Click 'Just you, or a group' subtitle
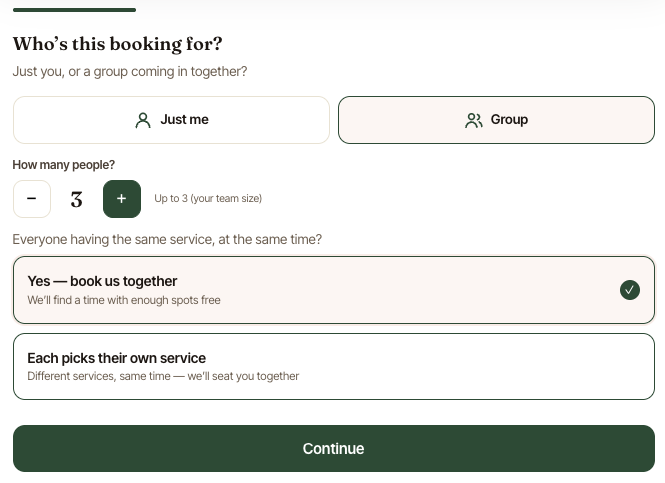 [130, 72]
